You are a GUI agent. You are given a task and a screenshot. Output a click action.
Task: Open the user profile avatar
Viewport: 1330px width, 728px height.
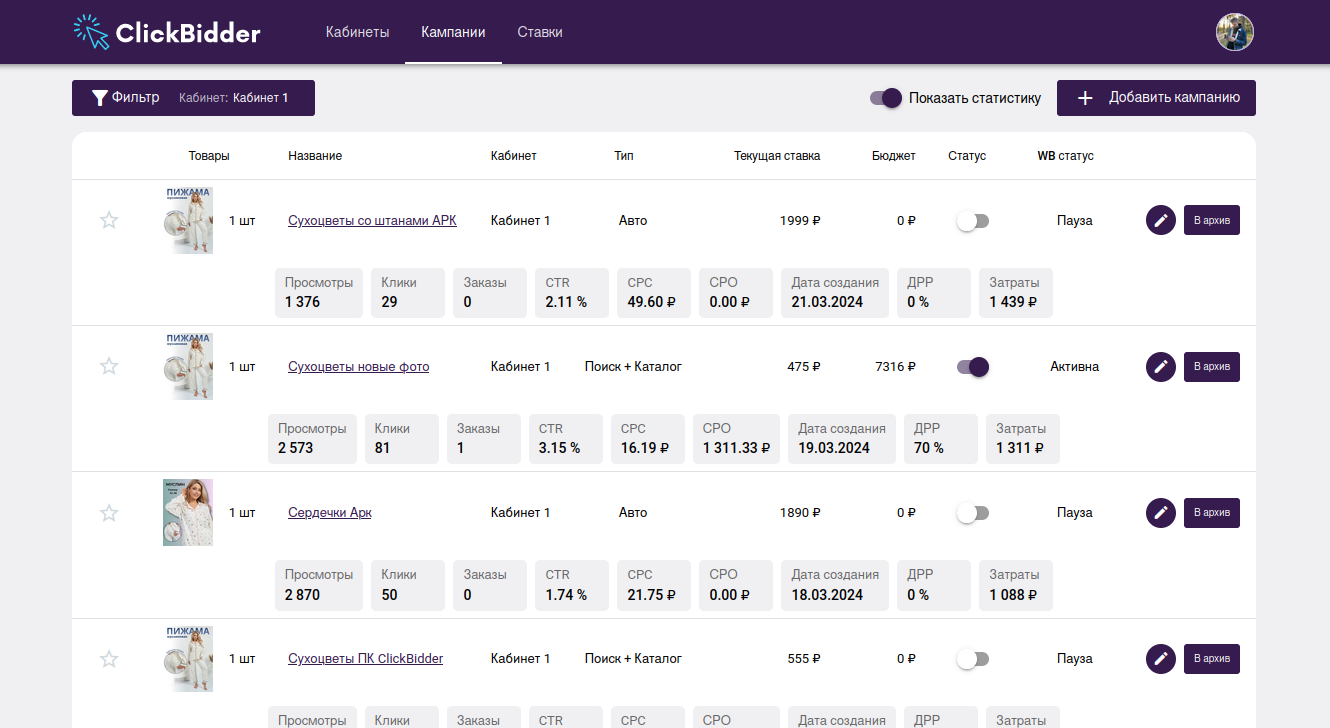1234,32
